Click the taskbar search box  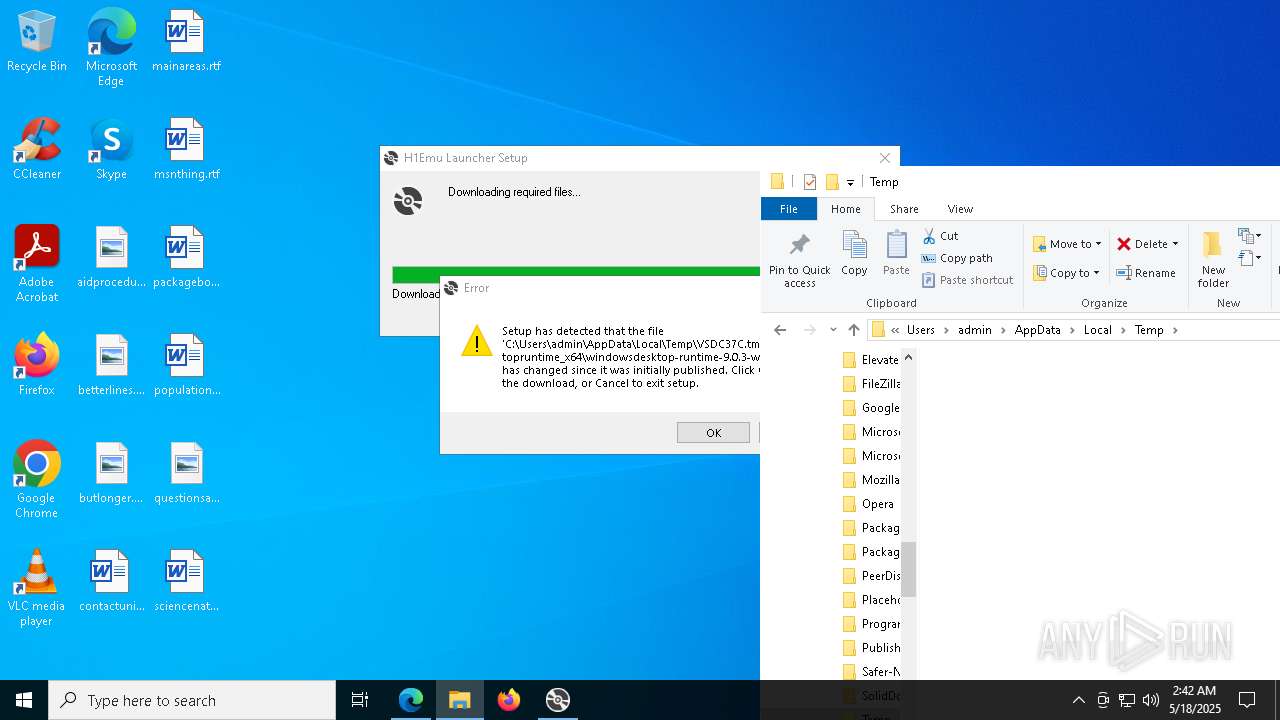coord(192,700)
